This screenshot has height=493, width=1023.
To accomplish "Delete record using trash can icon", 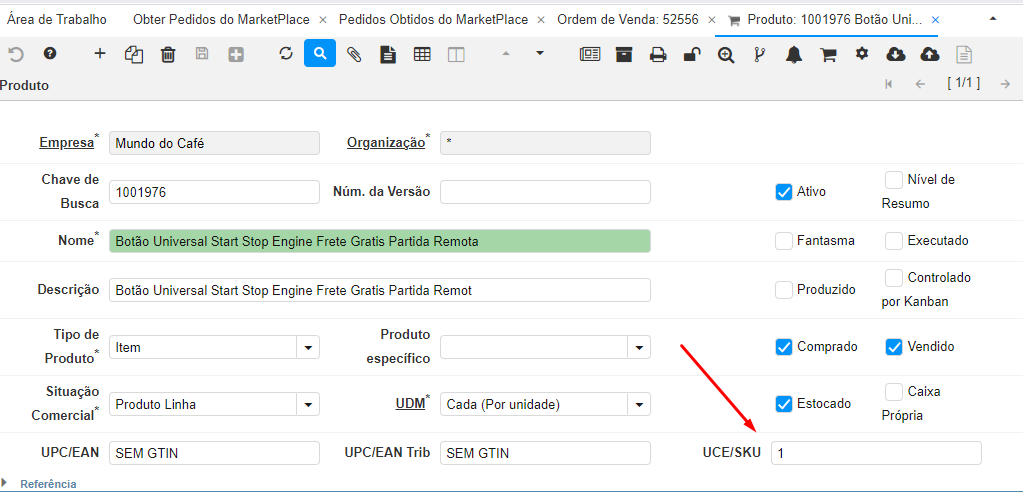I will pyautogui.click(x=168, y=54).
